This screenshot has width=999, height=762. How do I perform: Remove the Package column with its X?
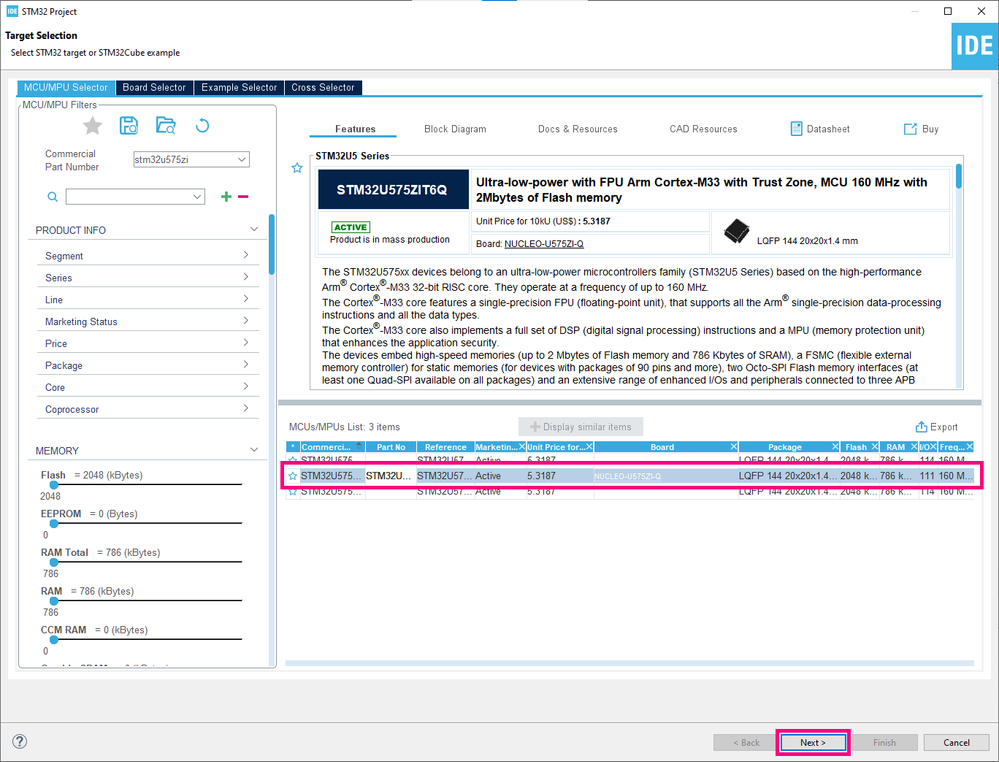(x=835, y=447)
